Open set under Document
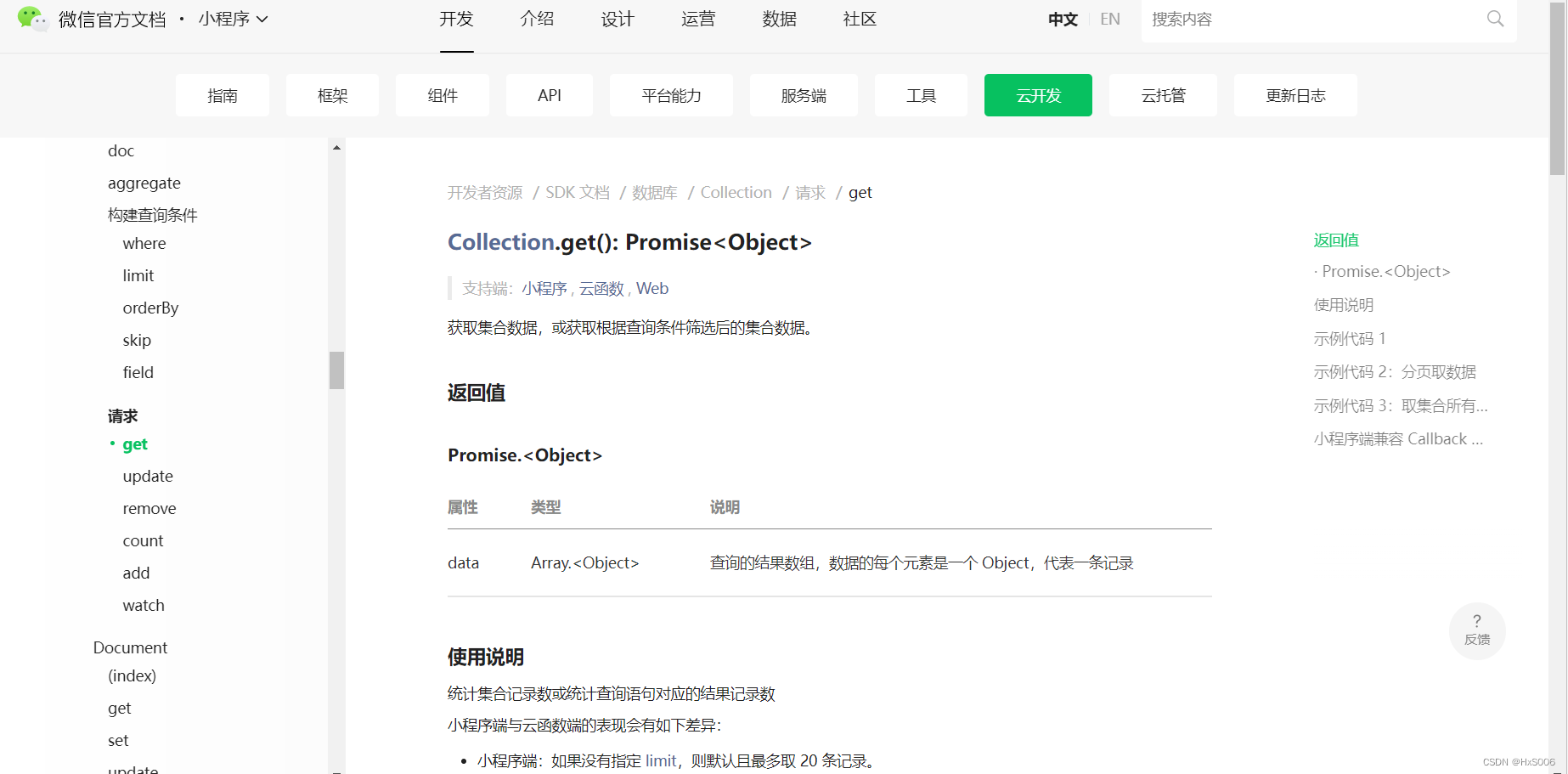 (118, 740)
